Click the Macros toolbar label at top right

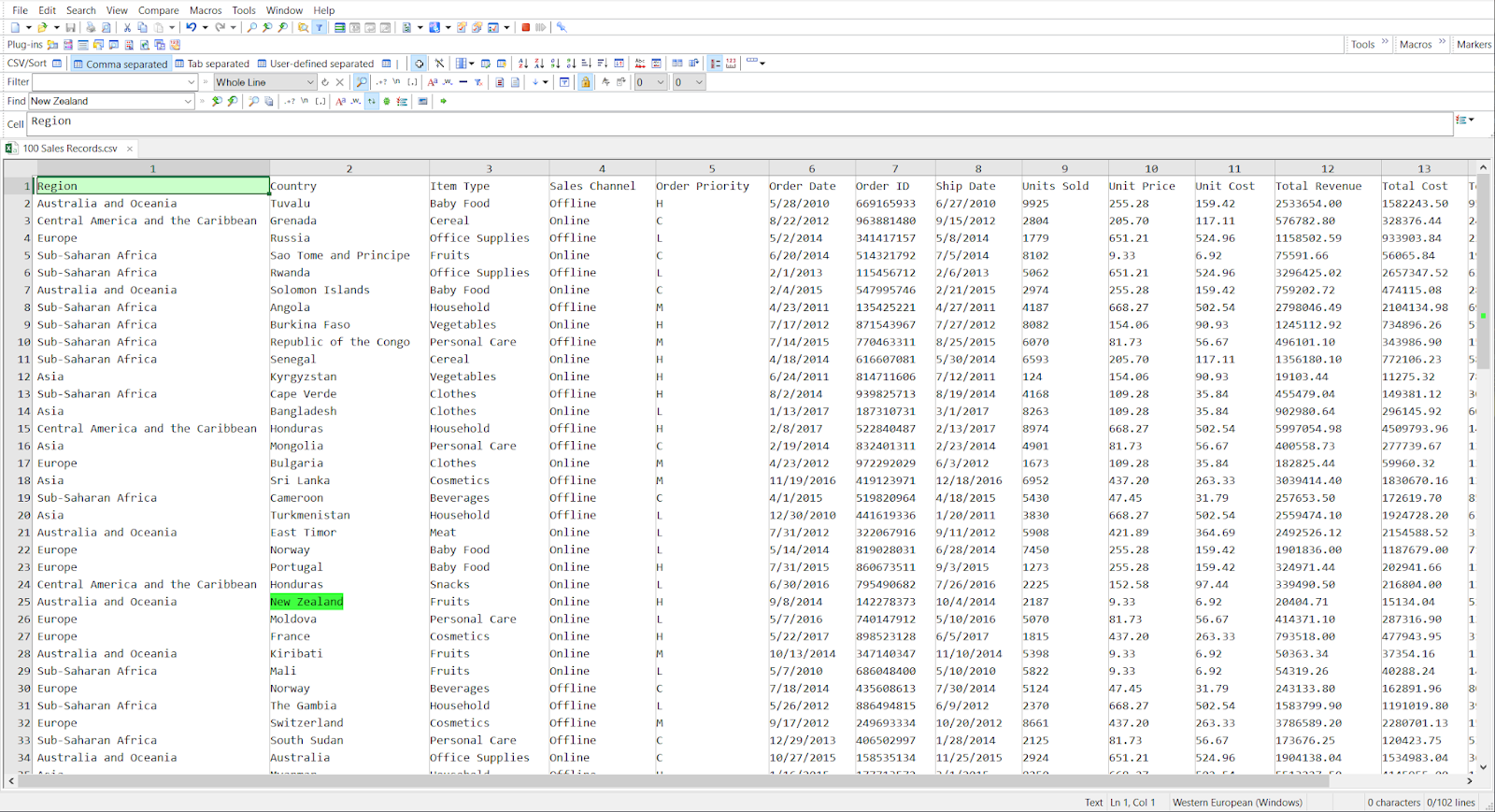[x=1416, y=44]
